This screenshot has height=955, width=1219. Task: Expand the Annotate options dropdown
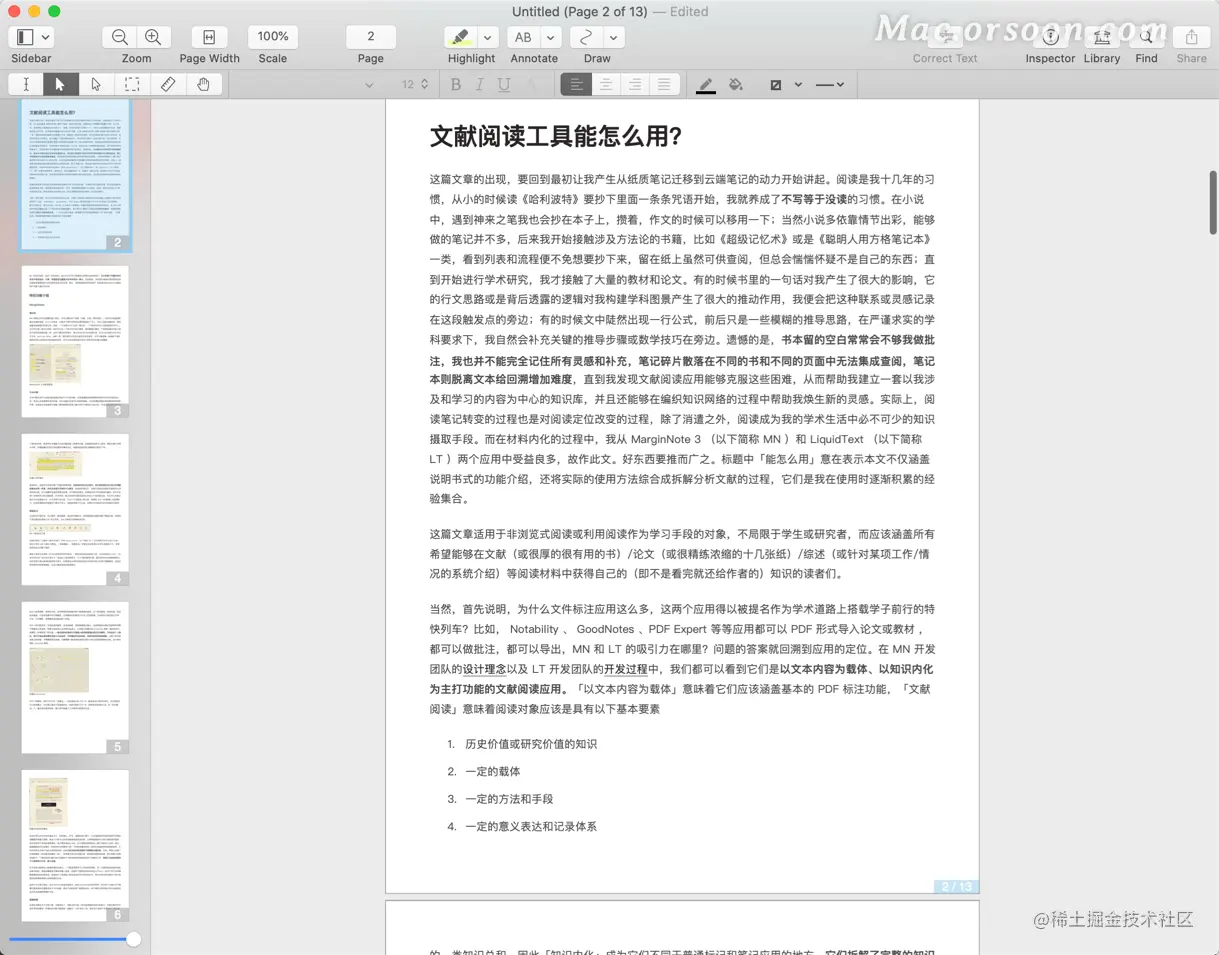click(550, 37)
